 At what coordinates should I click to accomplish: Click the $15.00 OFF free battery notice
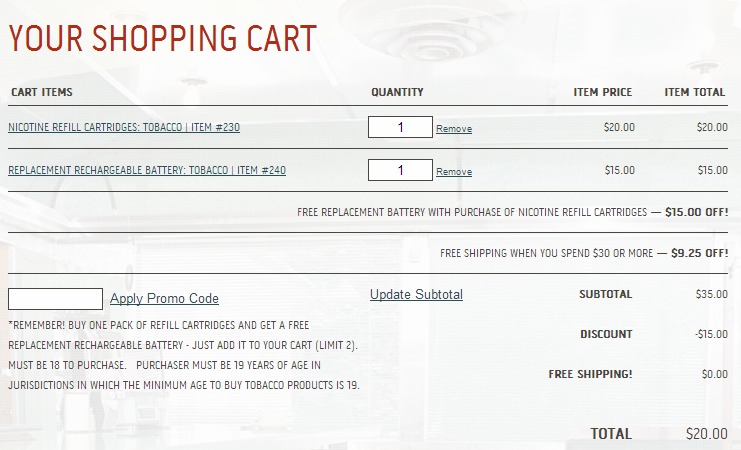pyautogui.click(x=513, y=212)
